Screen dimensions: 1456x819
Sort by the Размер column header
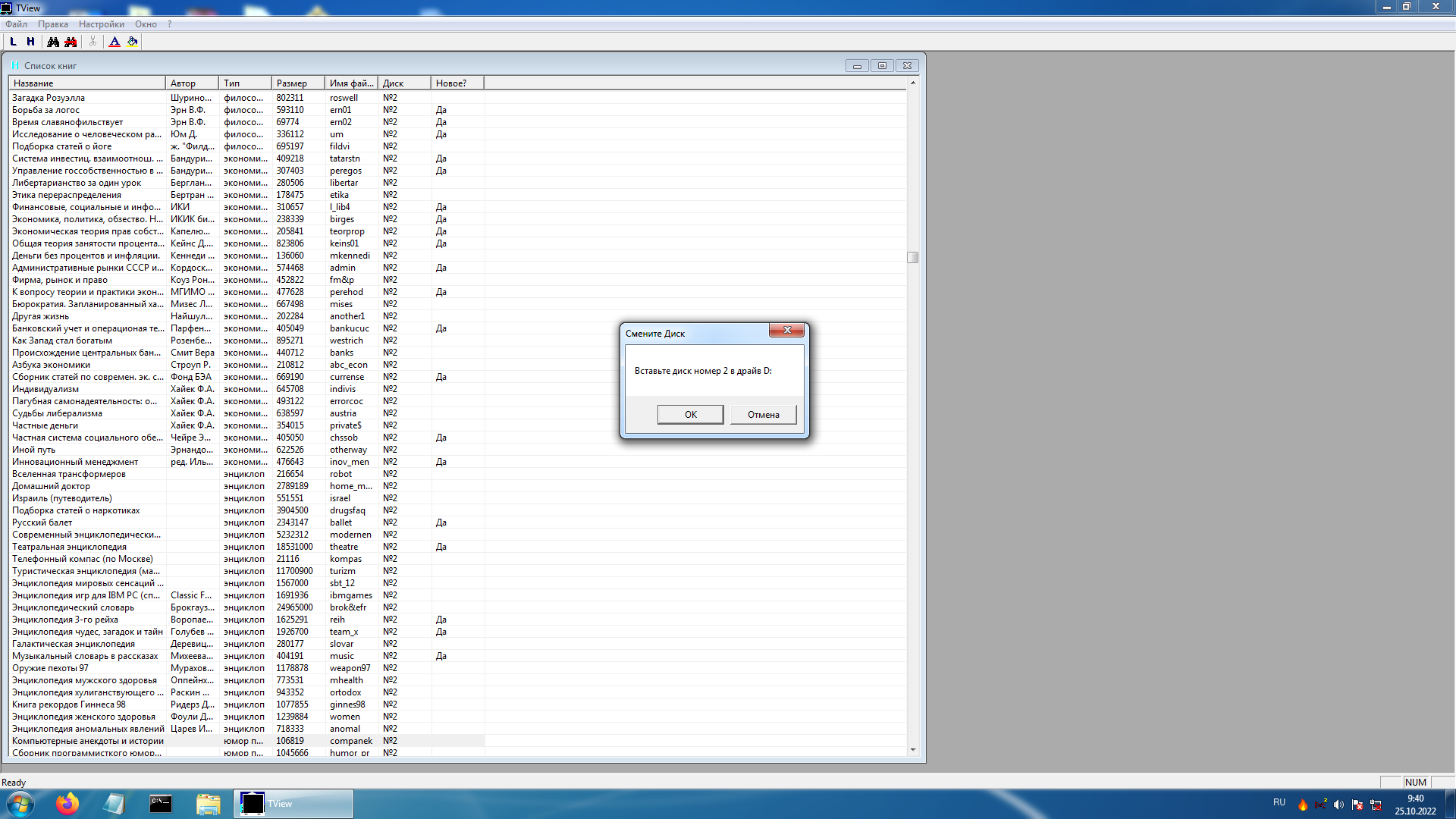click(297, 83)
